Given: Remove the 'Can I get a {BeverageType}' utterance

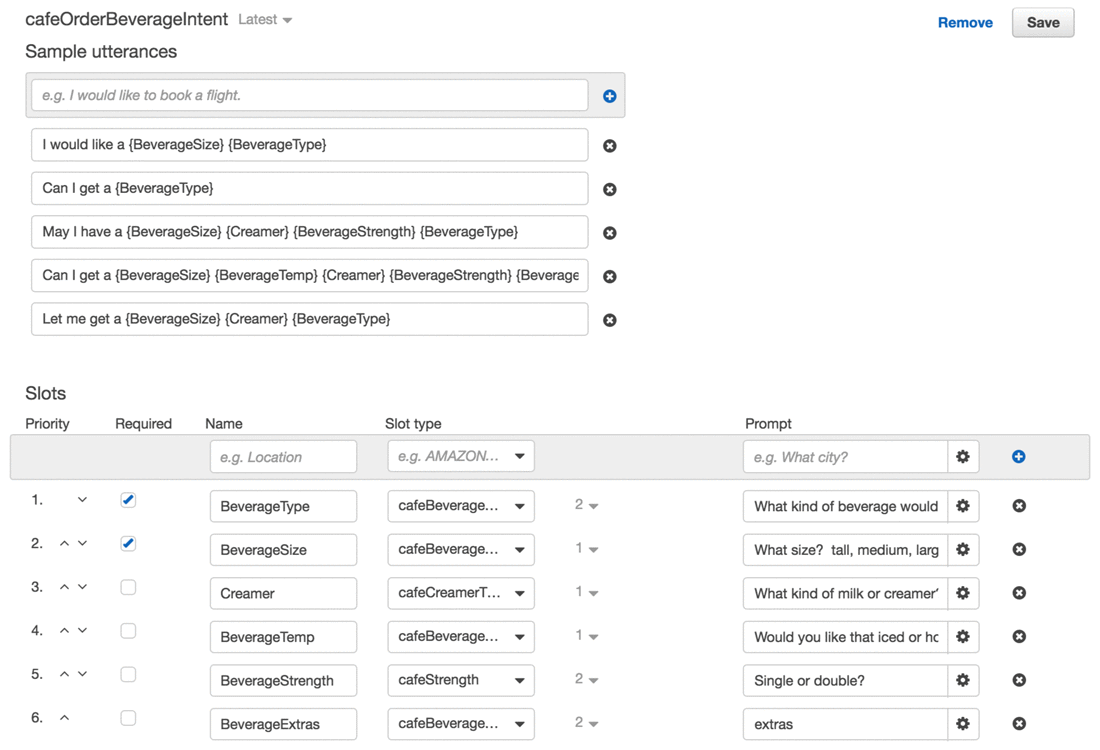Looking at the screenshot, I should coord(609,189).
